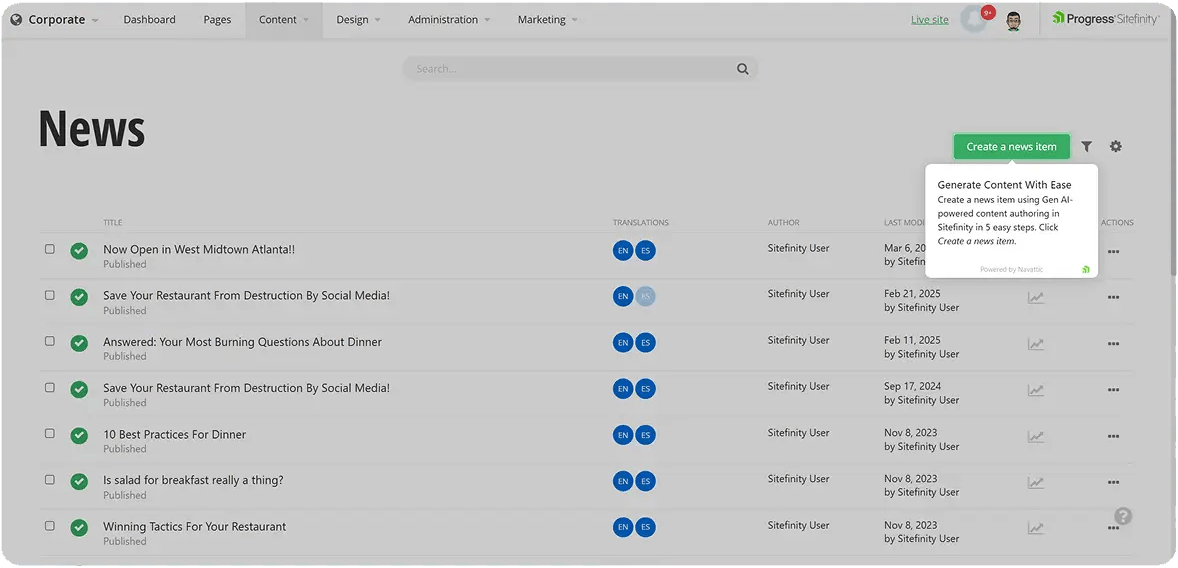Go to the Dashboard tab
The height and width of the screenshot is (568, 1178).
(149, 20)
